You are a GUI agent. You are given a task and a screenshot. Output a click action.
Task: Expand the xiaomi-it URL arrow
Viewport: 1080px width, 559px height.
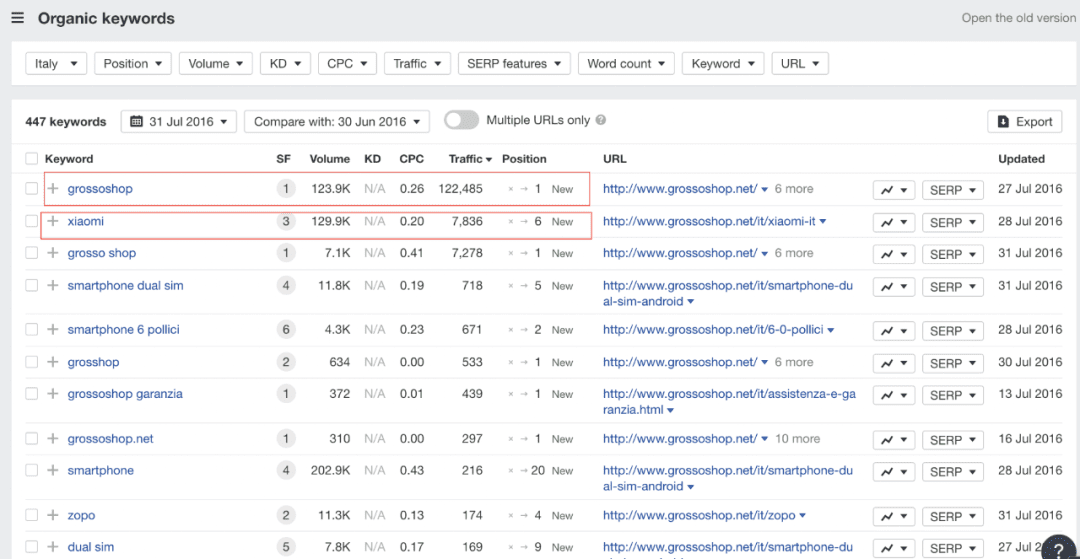click(822, 222)
